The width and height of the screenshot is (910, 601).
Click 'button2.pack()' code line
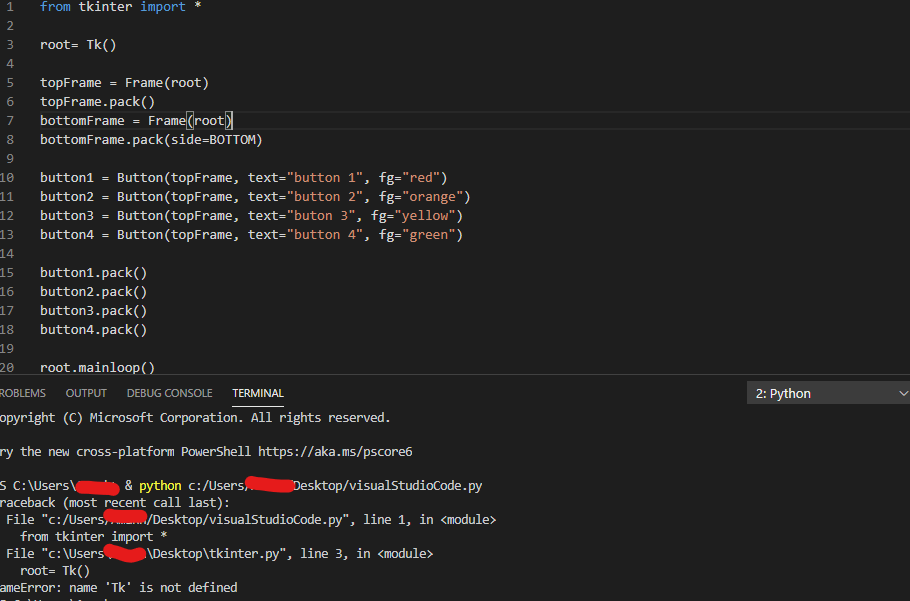point(93,292)
